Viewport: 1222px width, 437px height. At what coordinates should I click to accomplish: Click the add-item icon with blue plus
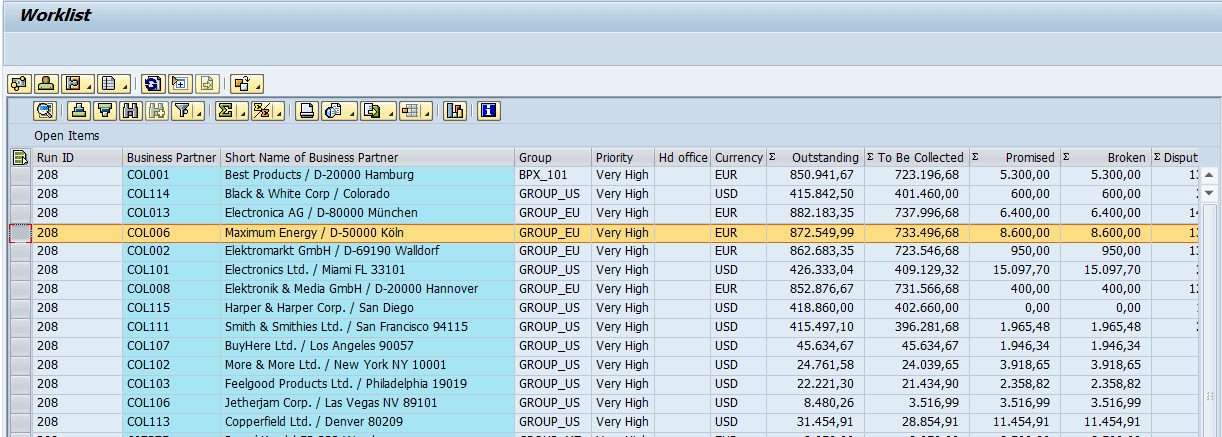180,84
